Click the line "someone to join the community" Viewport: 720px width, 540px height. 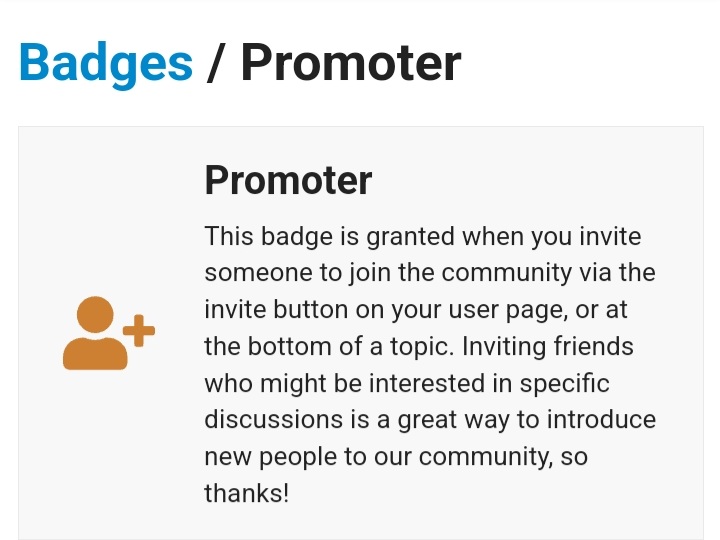[429, 274]
